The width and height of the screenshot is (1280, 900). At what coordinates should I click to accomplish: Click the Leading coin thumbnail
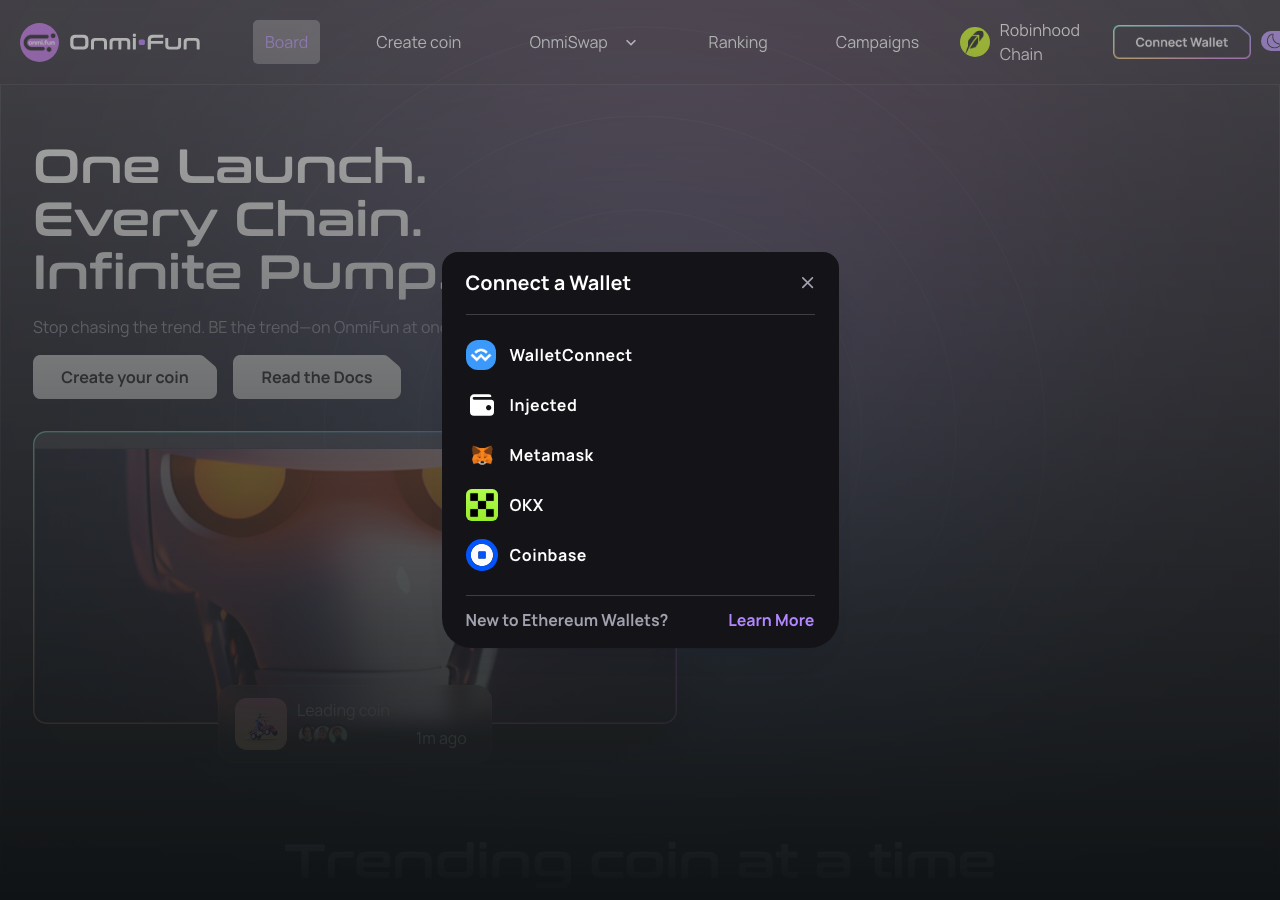(x=261, y=724)
